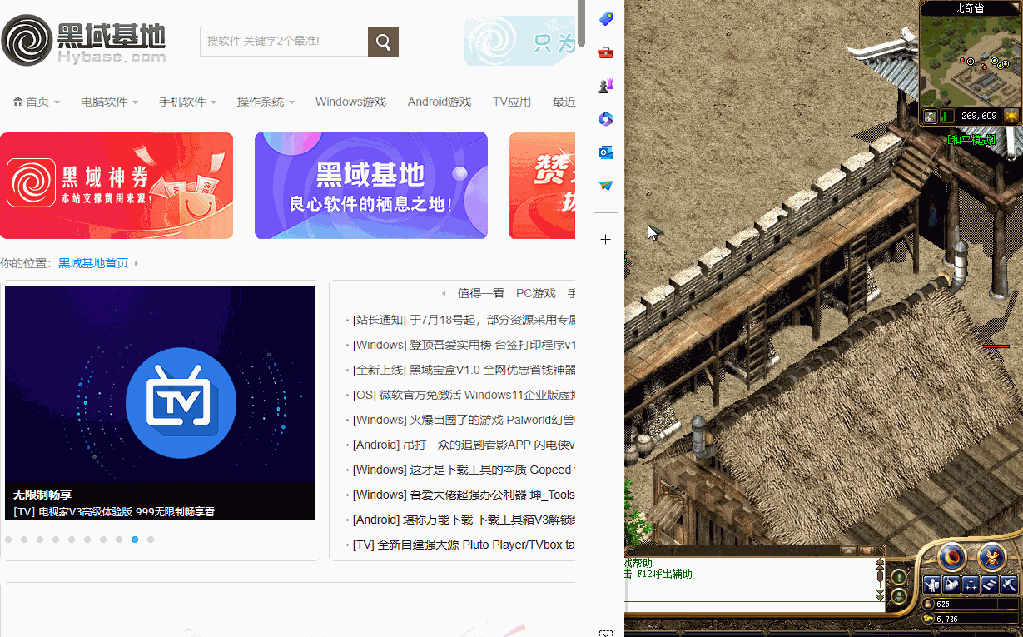Open the red Tools briefcase sidebar icon
Image resolution: width=1023 pixels, height=637 pixels.
605,52
